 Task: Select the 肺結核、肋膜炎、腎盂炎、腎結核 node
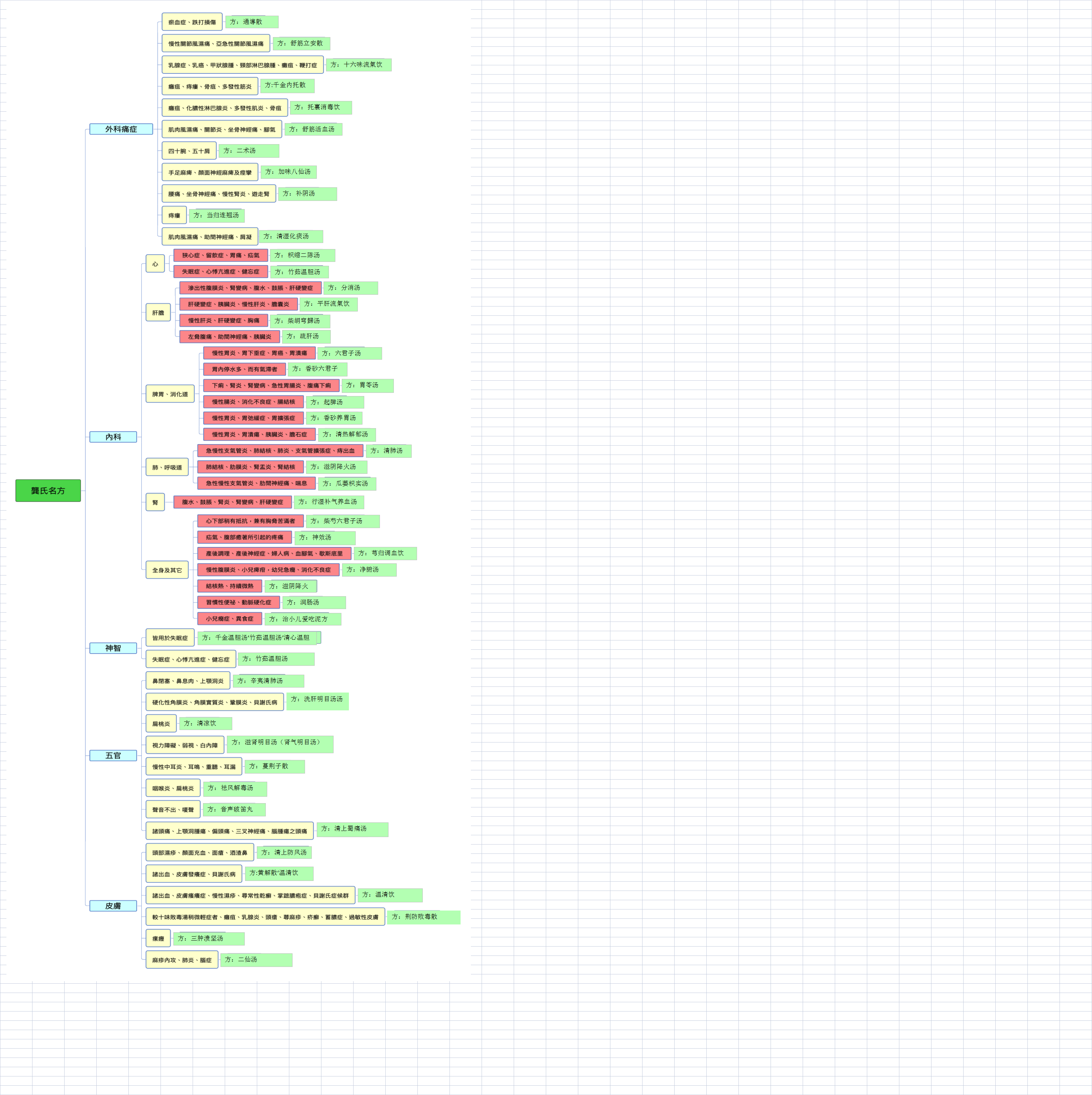click(250, 468)
